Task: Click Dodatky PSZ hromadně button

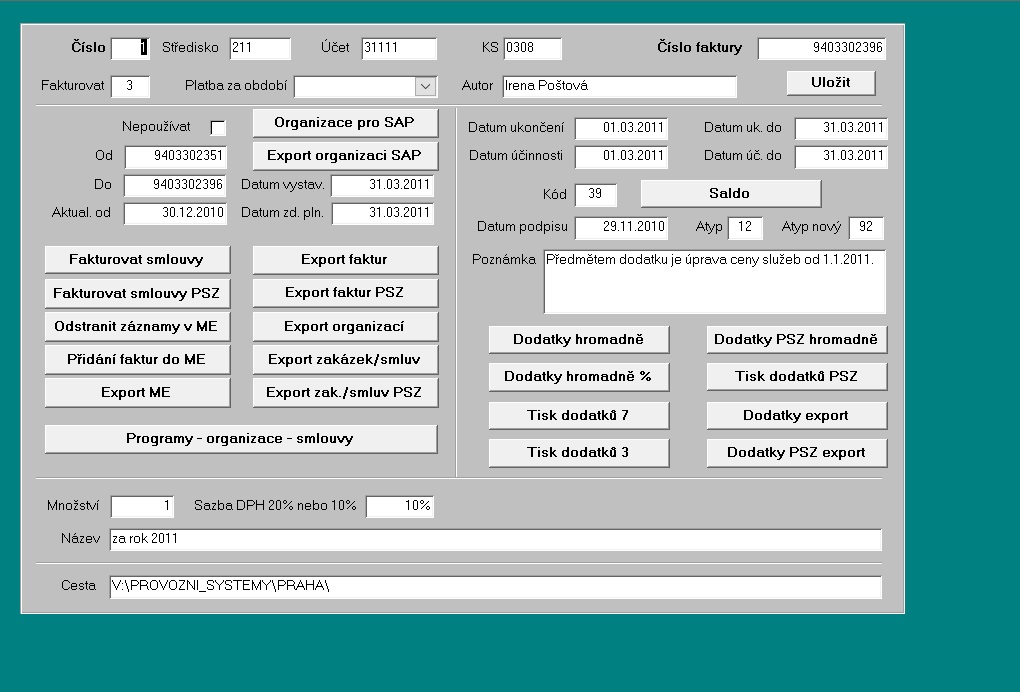Action: click(x=796, y=339)
